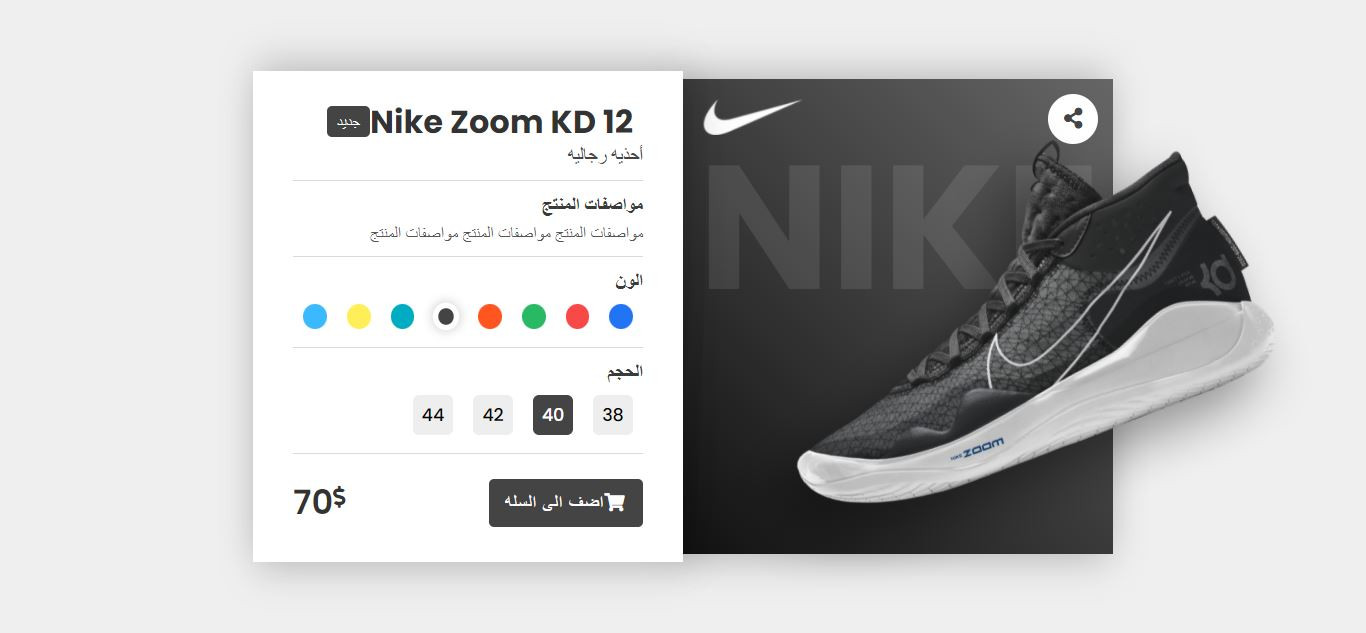This screenshot has width=1366, height=633.
Task: Click the جديد new badge
Action: point(348,122)
